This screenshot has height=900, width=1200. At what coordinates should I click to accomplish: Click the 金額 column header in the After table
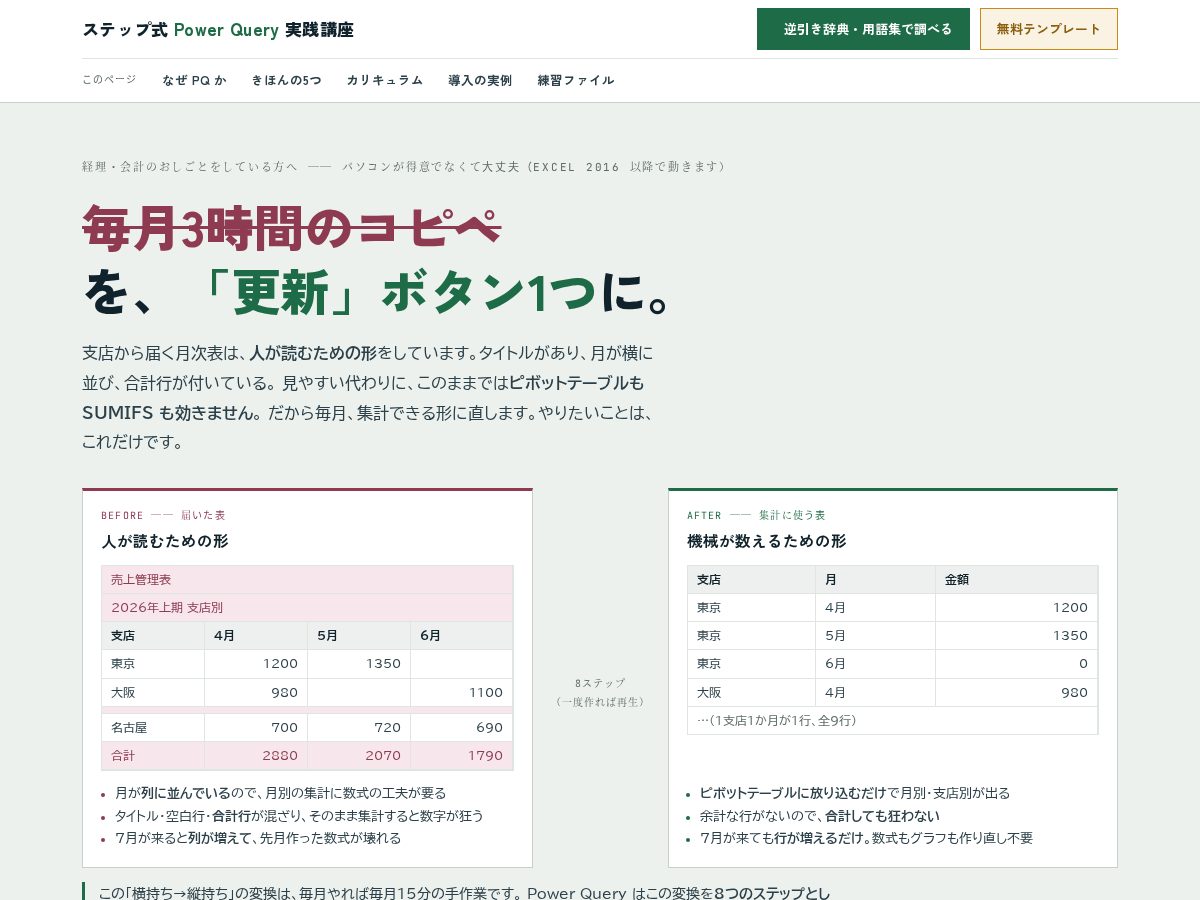pyautogui.click(x=1016, y=580)
